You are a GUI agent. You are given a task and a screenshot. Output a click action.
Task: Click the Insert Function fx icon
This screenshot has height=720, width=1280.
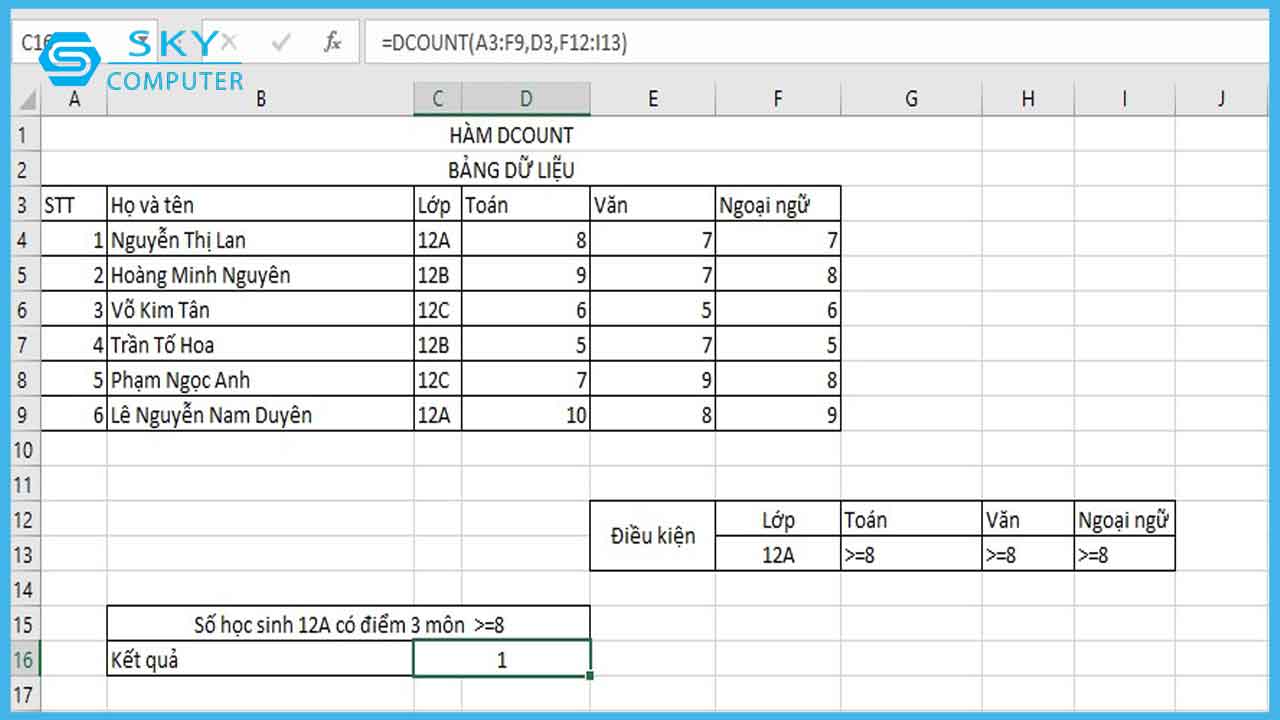[333, 42]
